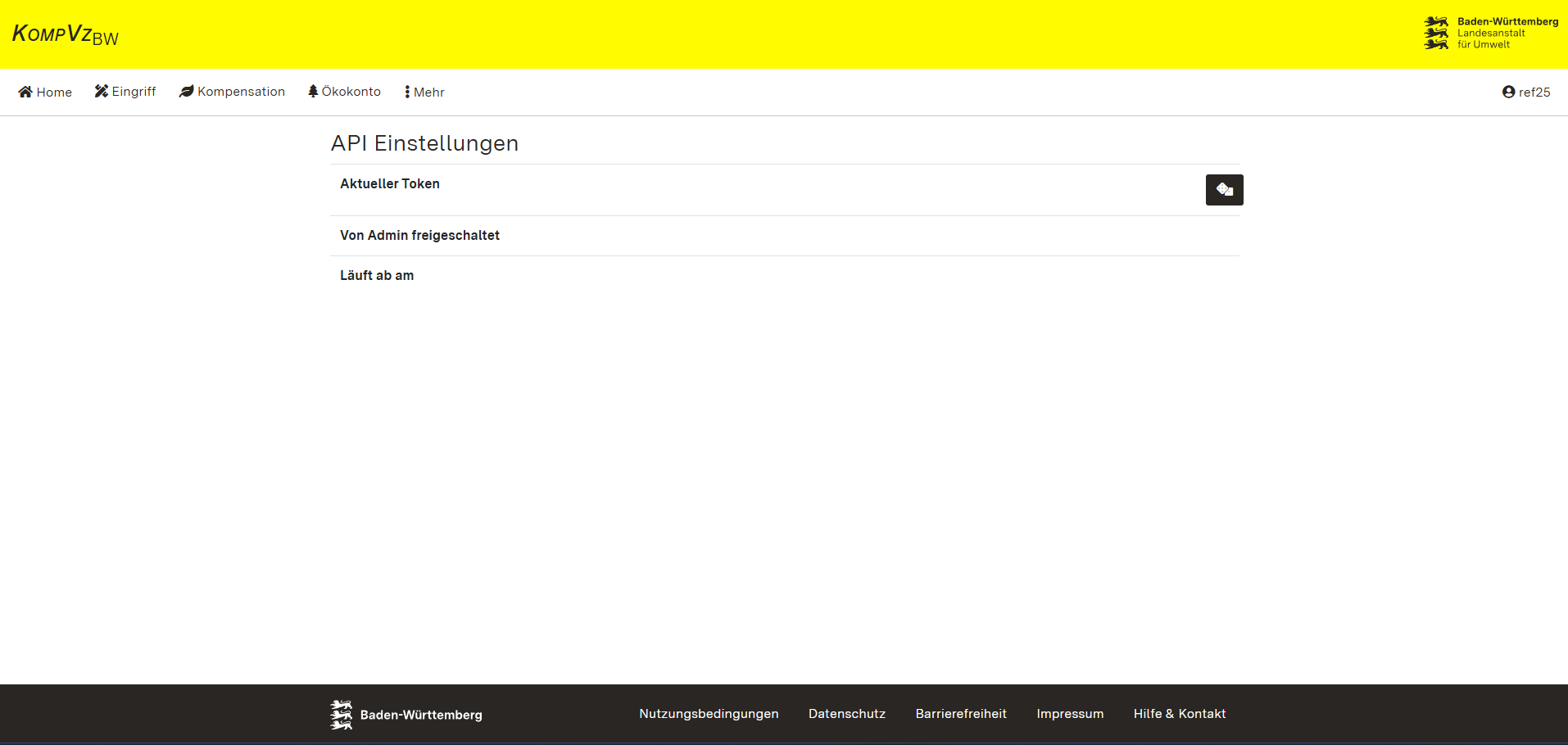The width and height of the screenshot is (1568, 745).
Task: Generate a new API token
Action: point(1224,190)
